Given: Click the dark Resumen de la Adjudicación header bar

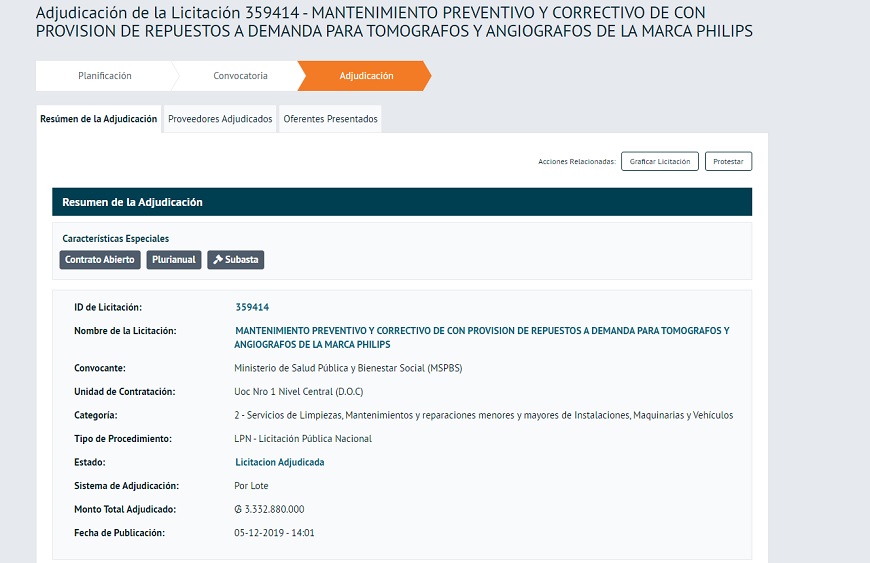Looking at the screenshot, I should coord(401,202).
